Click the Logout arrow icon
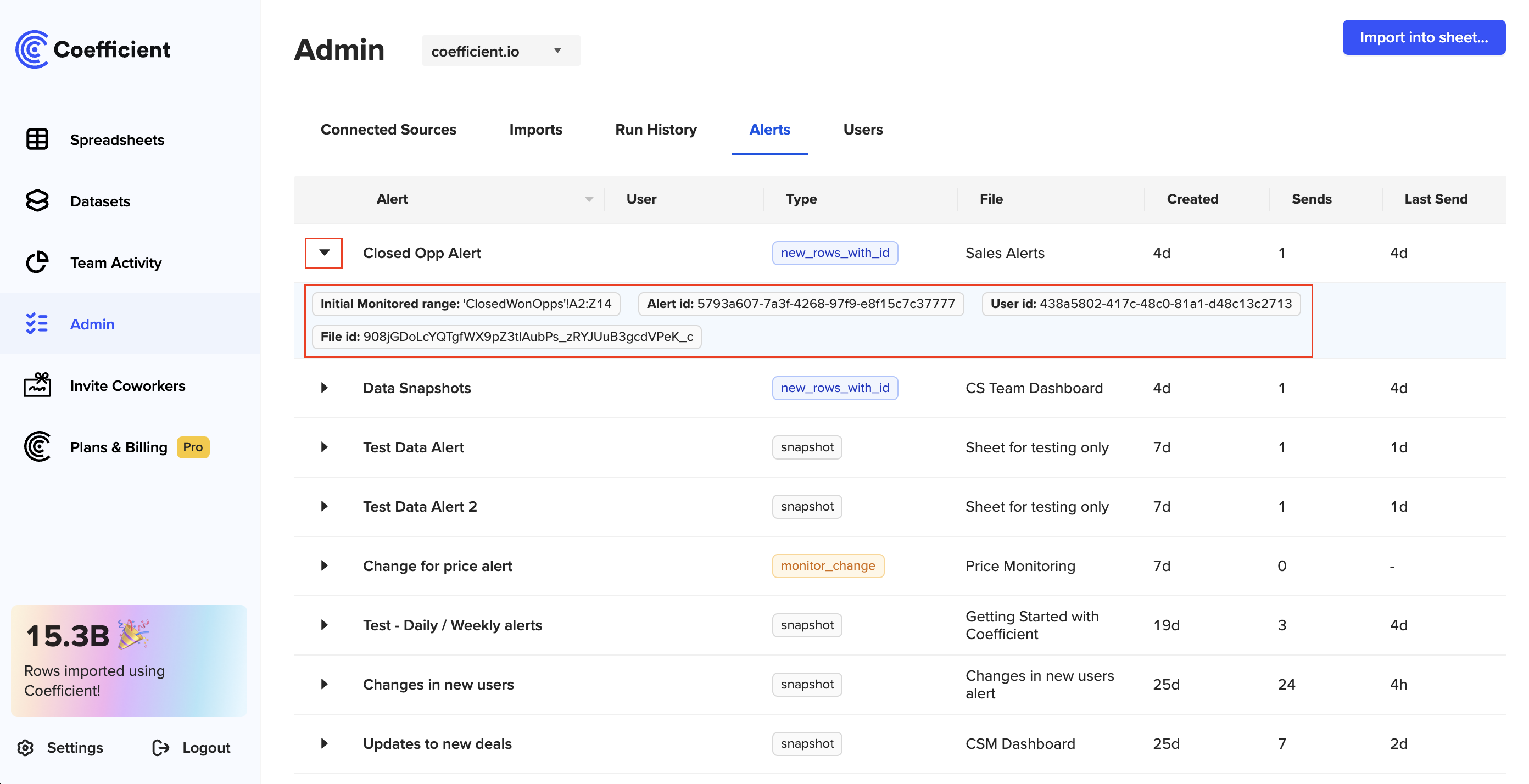Viewport: 1529px width, 784px height. 161,748
